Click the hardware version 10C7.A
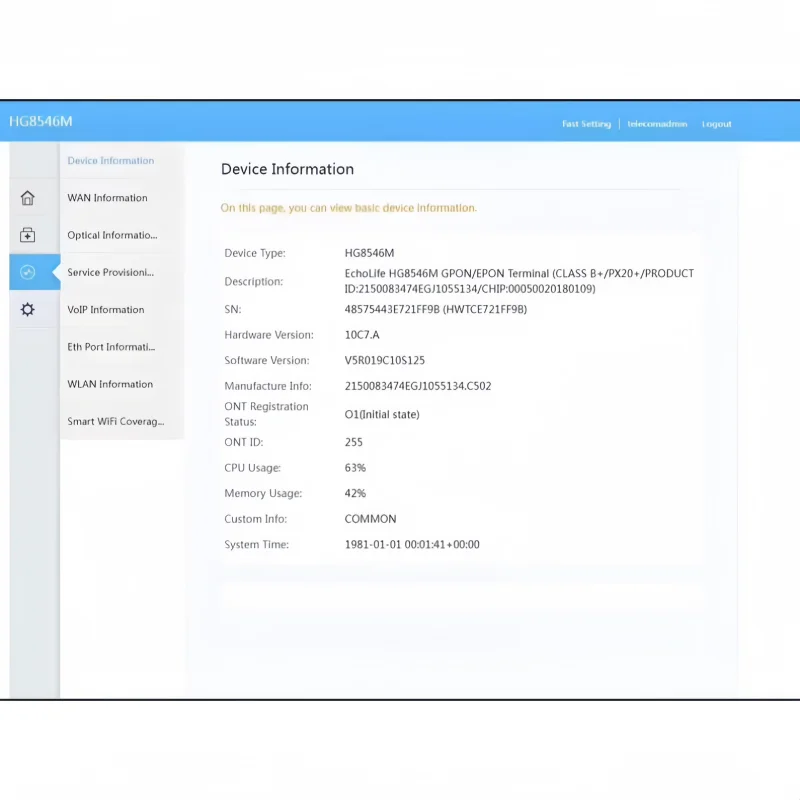Viewport: 800px width, 800px height. (x=362, y=335)
